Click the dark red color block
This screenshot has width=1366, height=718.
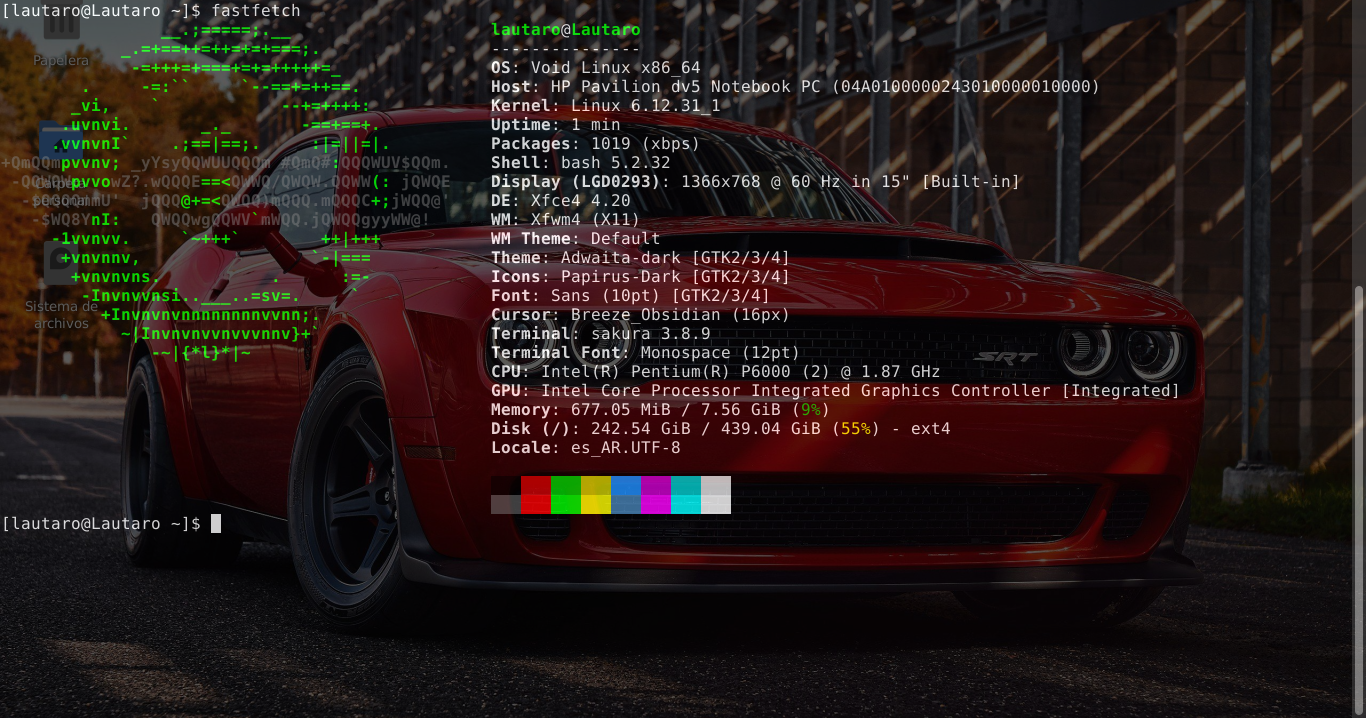click(536, 485)
